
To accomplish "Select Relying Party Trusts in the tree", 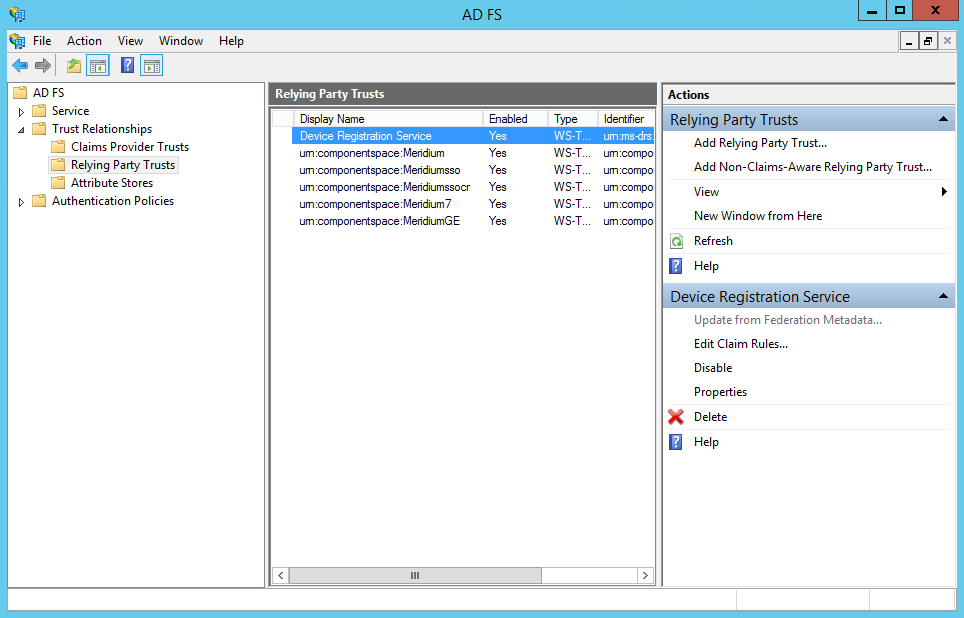I will [x=122, y=165].
